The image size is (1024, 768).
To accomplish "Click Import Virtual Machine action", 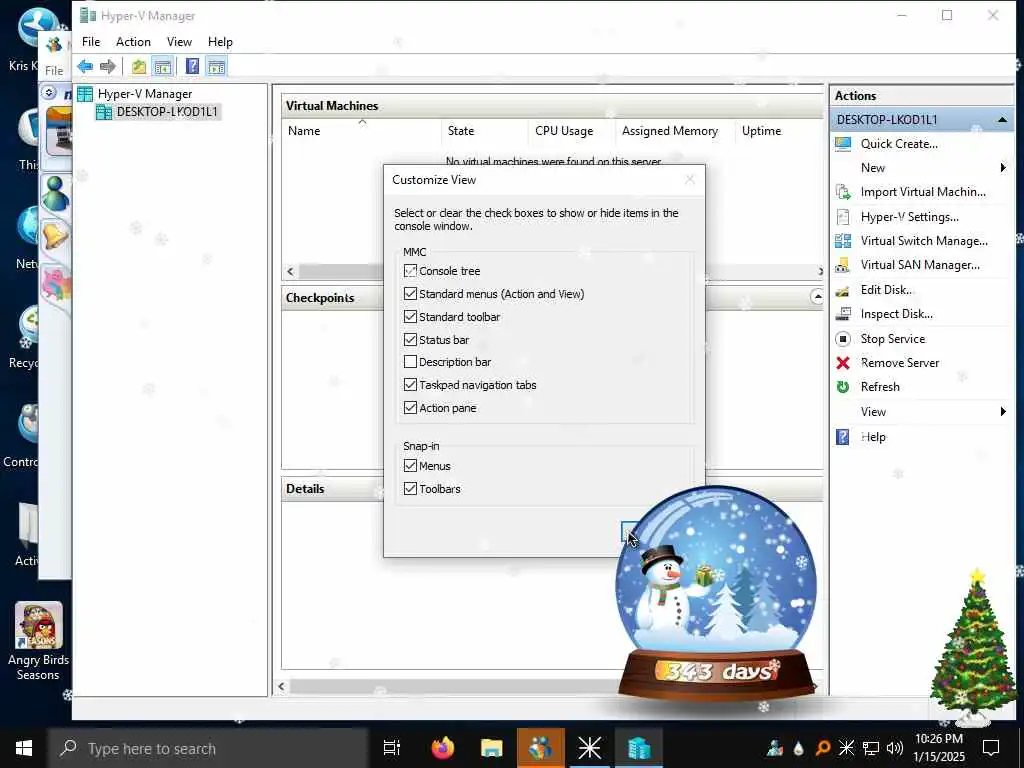I will click(x=923, y=192).
